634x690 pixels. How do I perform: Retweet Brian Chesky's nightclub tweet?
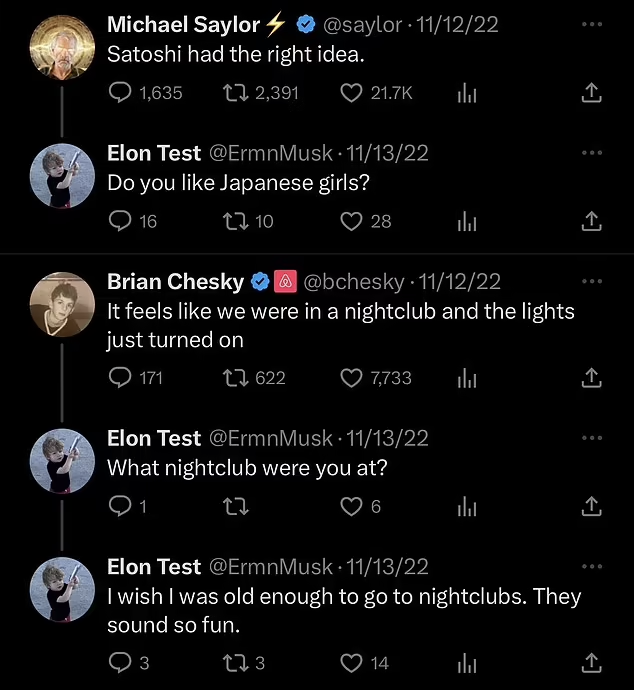tap(235, 378)
